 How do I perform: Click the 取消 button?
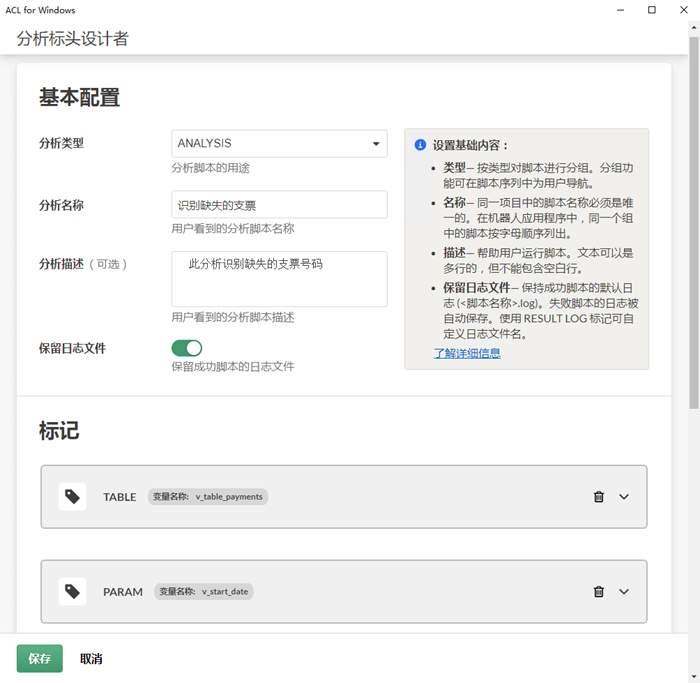click(91, 659)
